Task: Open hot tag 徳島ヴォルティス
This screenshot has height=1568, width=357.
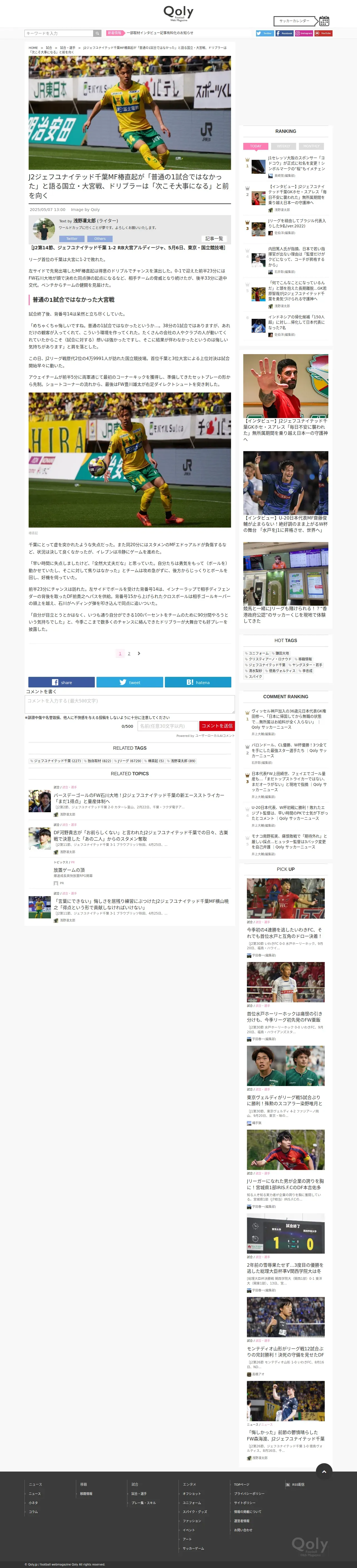Action: [x=281, y=671]
